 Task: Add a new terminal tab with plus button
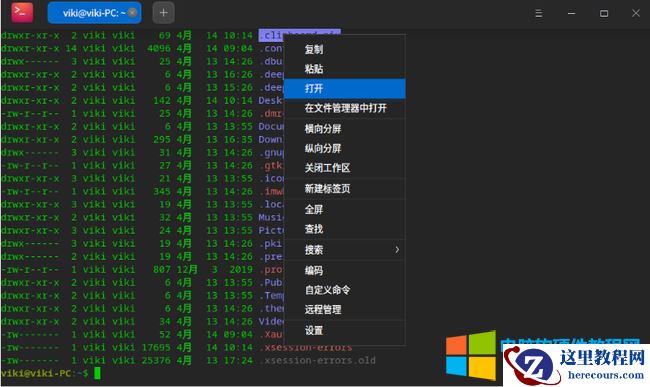(163, 13)
